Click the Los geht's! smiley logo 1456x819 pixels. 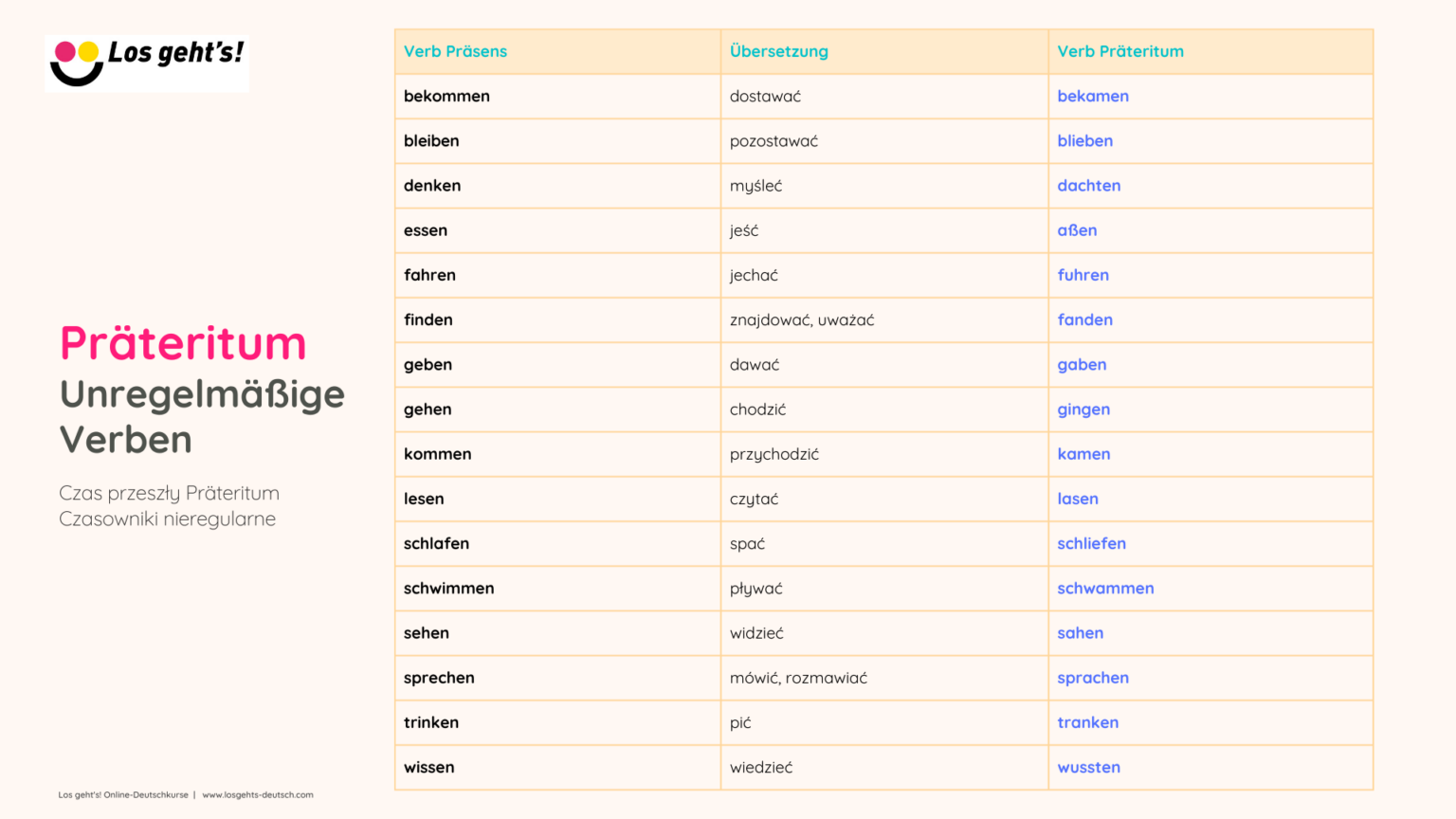tap(146, 64)
